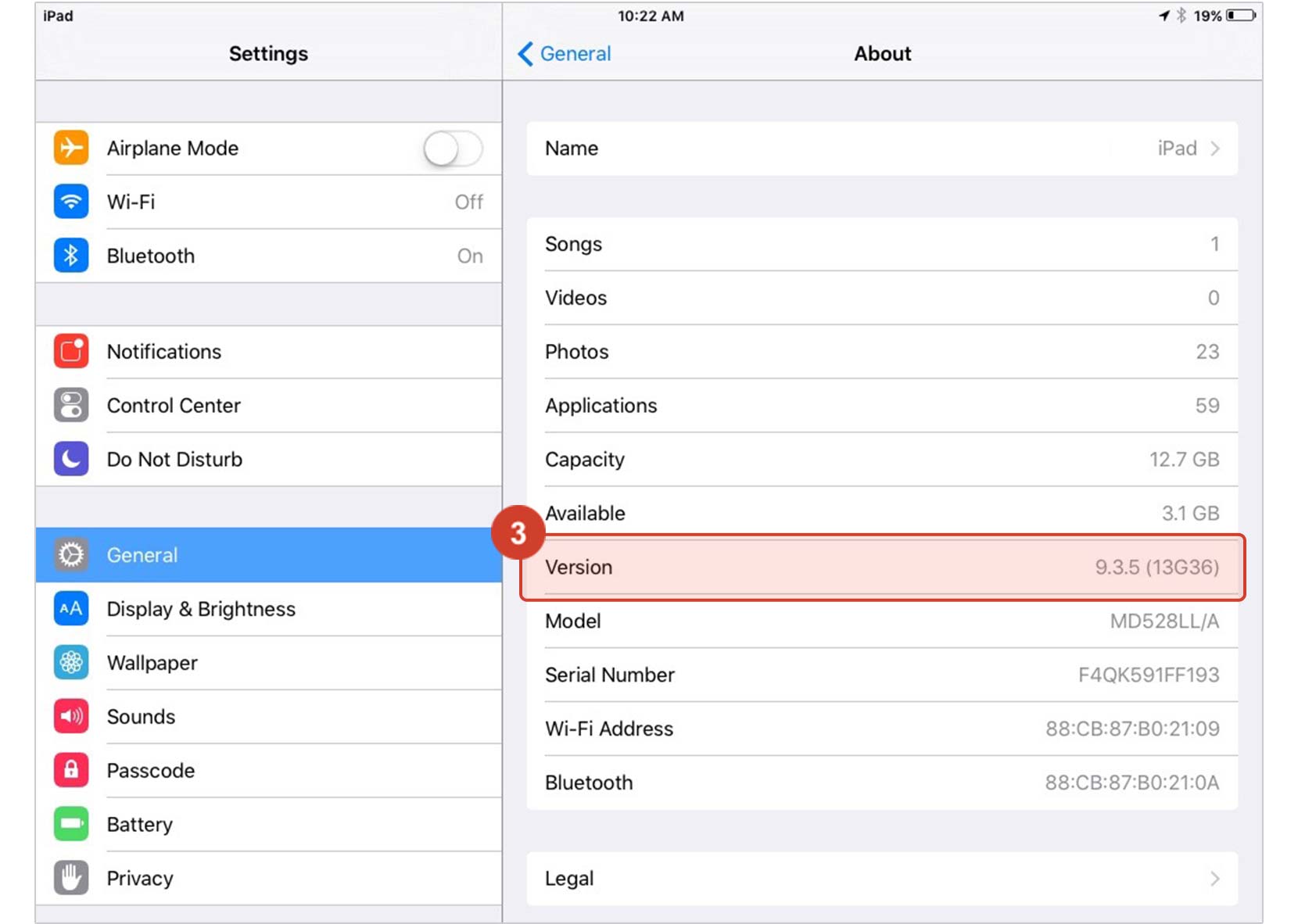Click the Passcode lock icon
Image resolution: width=1298 pixels, height=924 pixels.
coord(71,770)
